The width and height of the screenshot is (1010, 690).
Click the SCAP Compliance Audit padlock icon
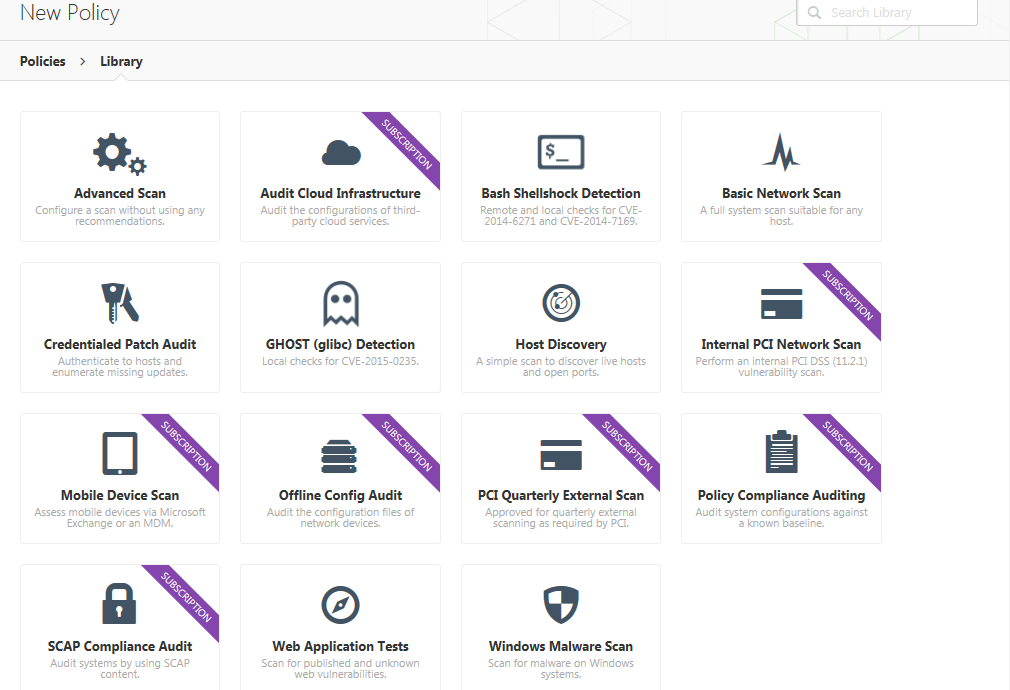[x=120, y=604]
